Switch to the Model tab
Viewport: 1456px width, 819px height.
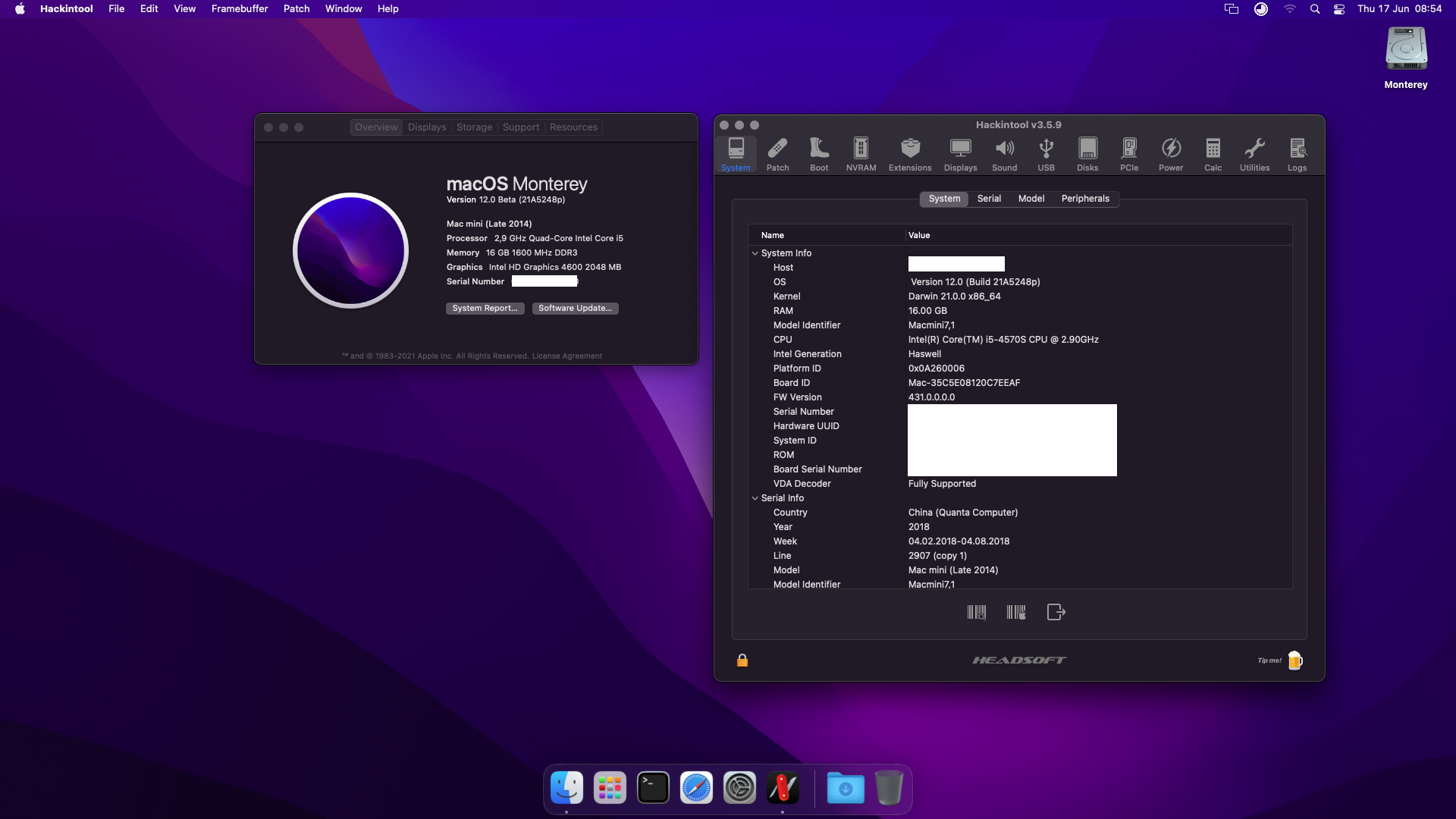click(1031, 199)
